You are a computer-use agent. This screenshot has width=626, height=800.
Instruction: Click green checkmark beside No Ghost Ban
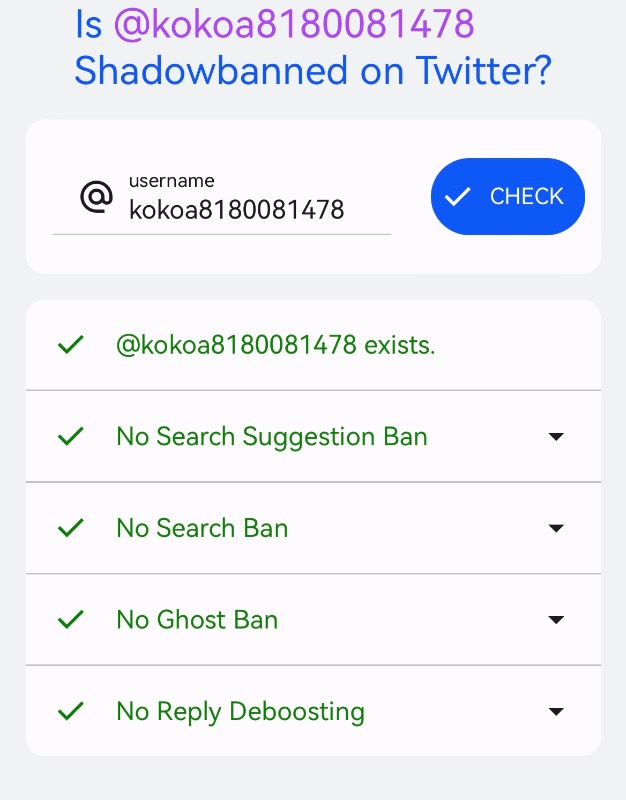pos(71,619)
